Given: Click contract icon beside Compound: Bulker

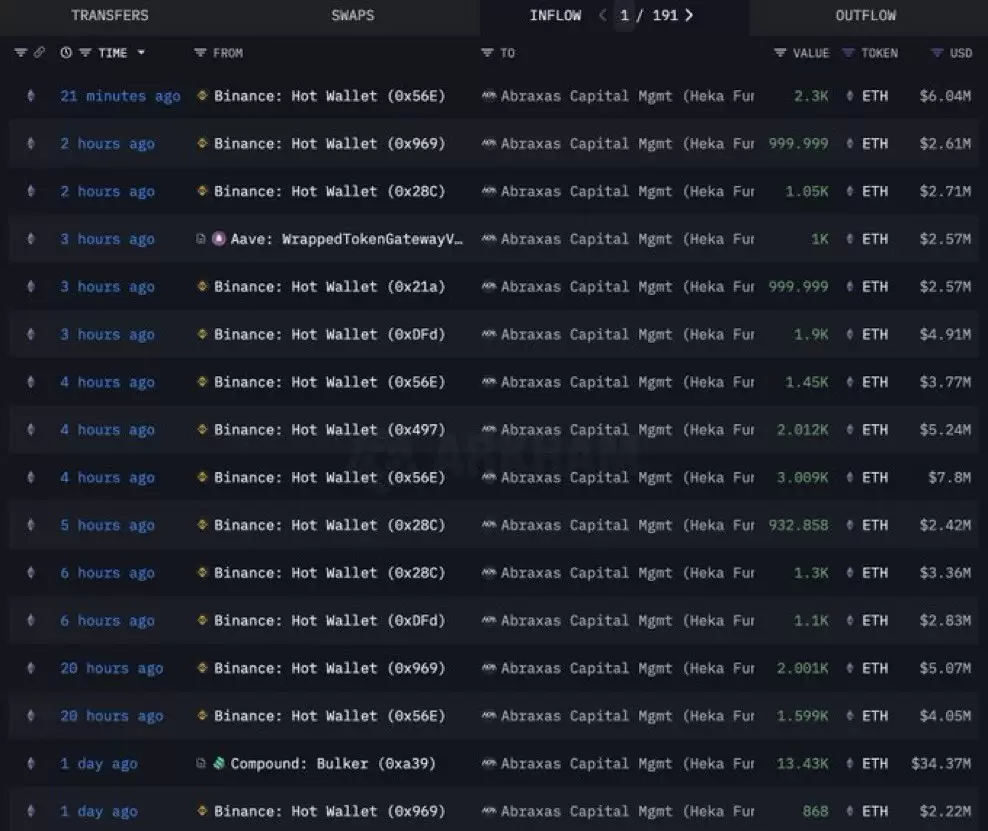Looking at the screenshot, I should 200,764.
